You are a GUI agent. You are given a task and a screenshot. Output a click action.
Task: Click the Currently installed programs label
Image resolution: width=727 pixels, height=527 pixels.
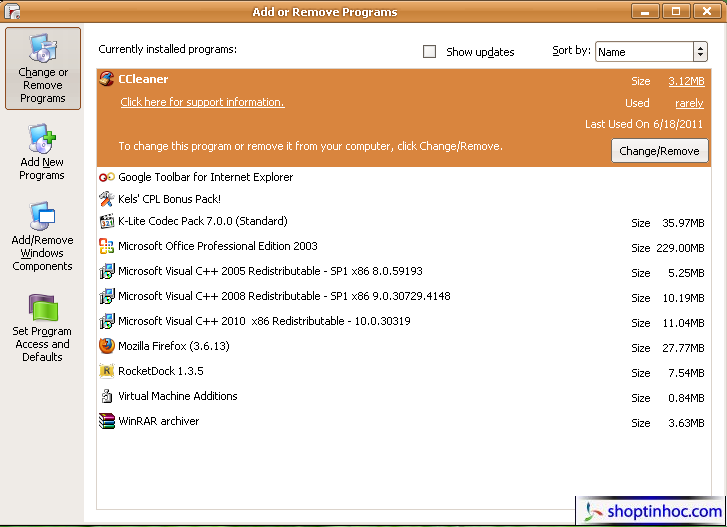pos(167,49)
